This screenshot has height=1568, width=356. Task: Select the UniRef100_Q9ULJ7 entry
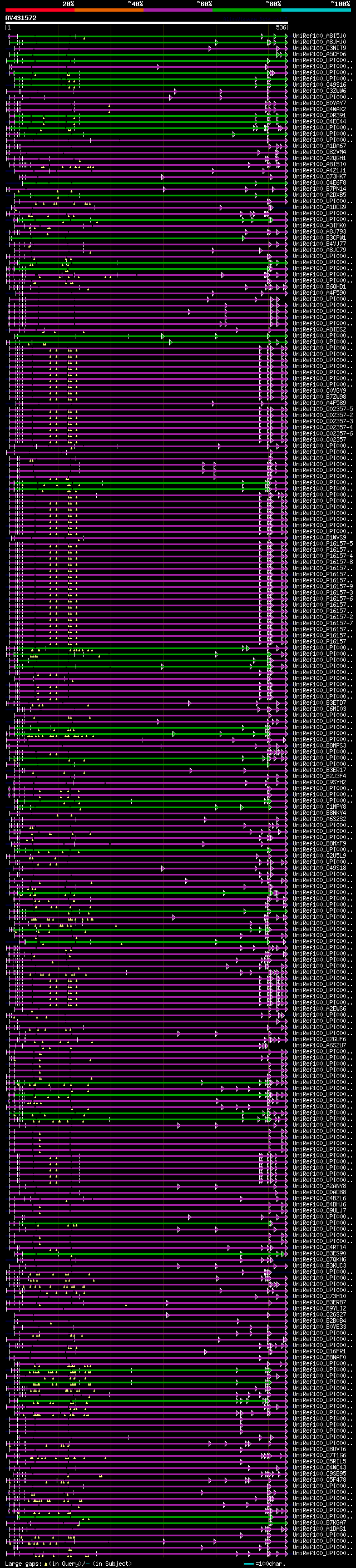tap(319, 1210)
